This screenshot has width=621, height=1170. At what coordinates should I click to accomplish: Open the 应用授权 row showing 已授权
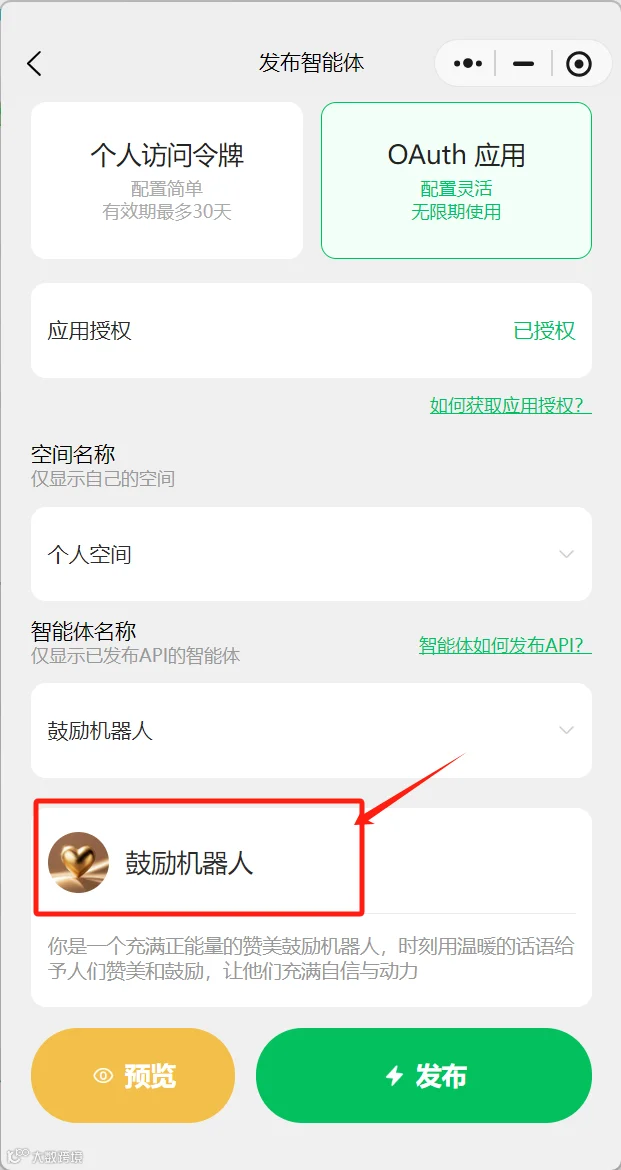pyautogui.click(x=311, y=331)
